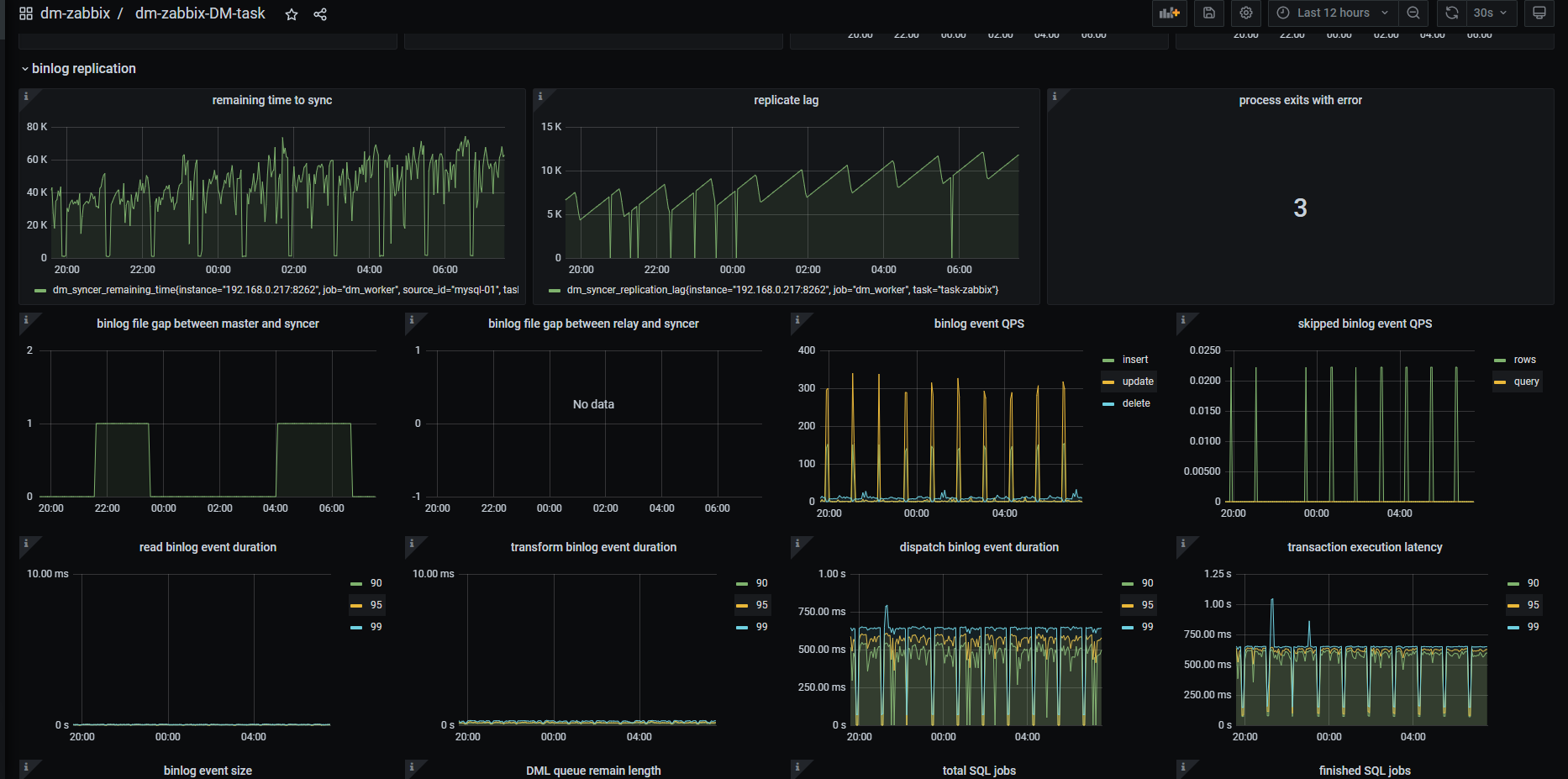Change color of delete series swatch
Viewport: 1568px width, 779px height.
coord(1108,403)
